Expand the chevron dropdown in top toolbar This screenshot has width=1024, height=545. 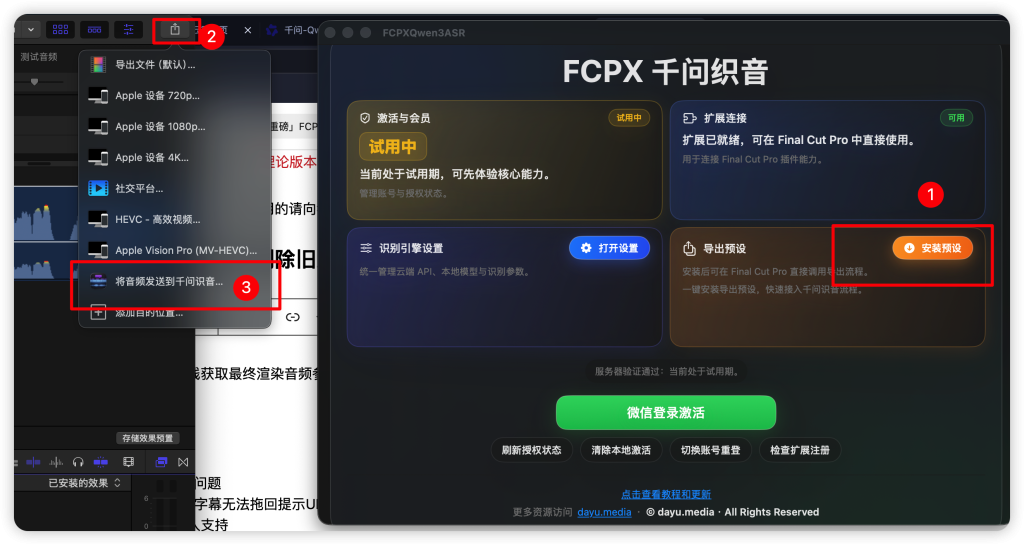pos(31,29)
